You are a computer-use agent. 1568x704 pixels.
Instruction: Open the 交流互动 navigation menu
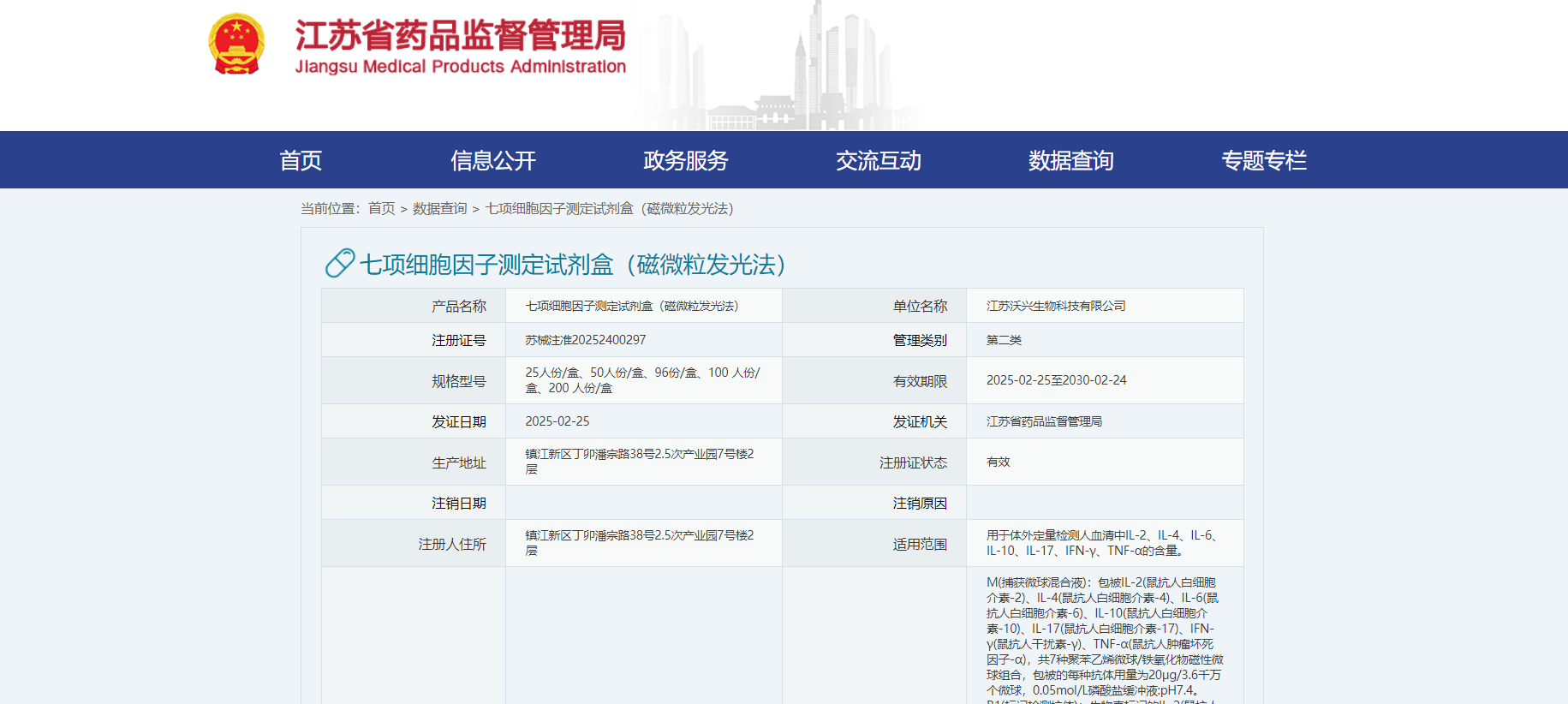[x=879, y=160]
